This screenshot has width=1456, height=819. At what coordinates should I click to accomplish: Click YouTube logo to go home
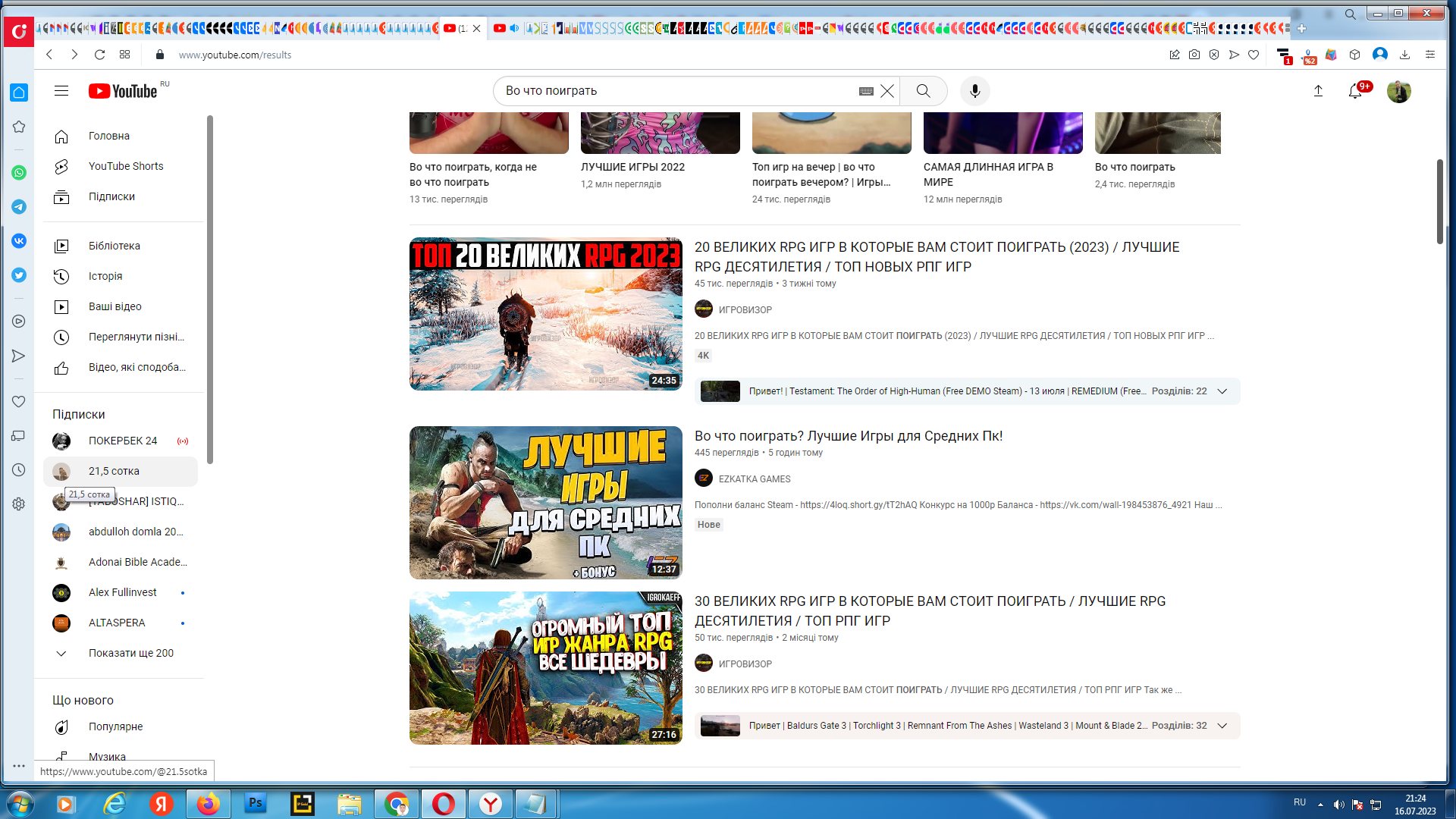[123, 91]
